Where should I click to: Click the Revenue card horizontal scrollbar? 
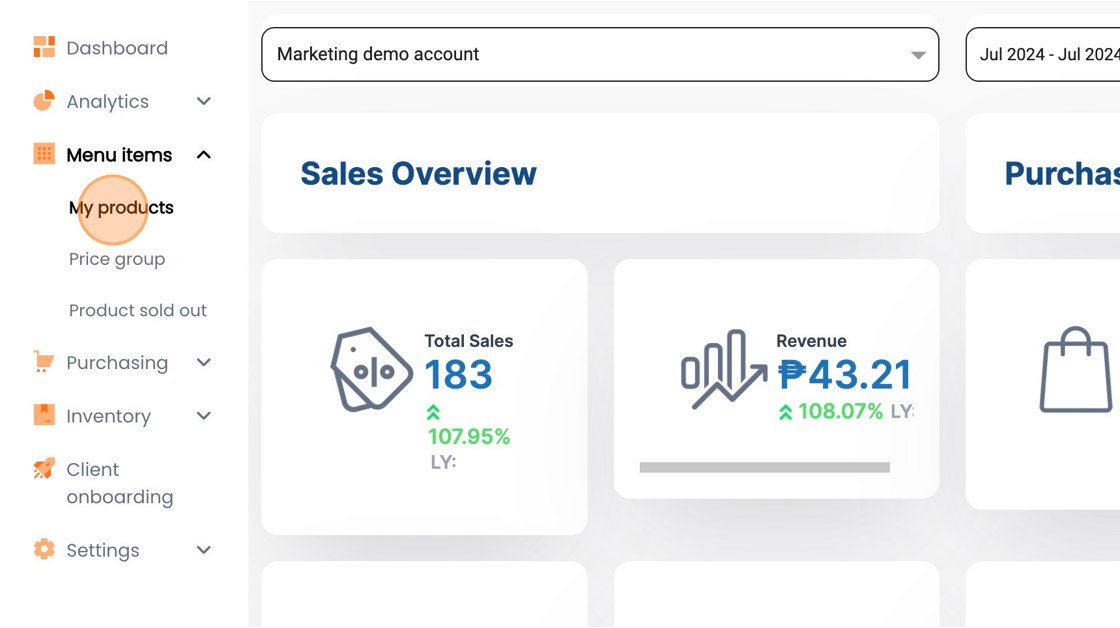click(765, 467)
